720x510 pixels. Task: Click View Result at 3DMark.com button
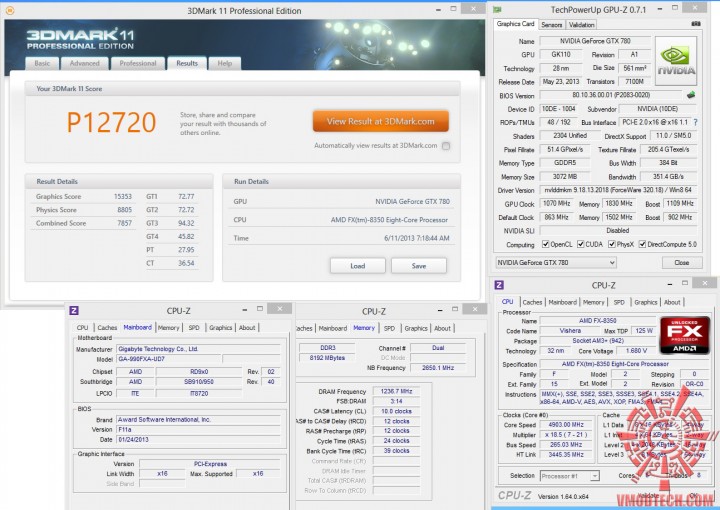point(381,121)
